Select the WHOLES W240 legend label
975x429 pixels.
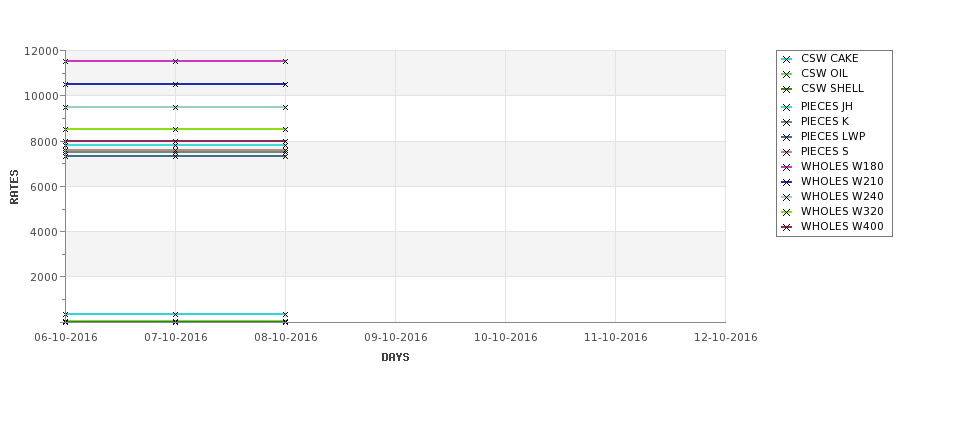click(842, 196)
